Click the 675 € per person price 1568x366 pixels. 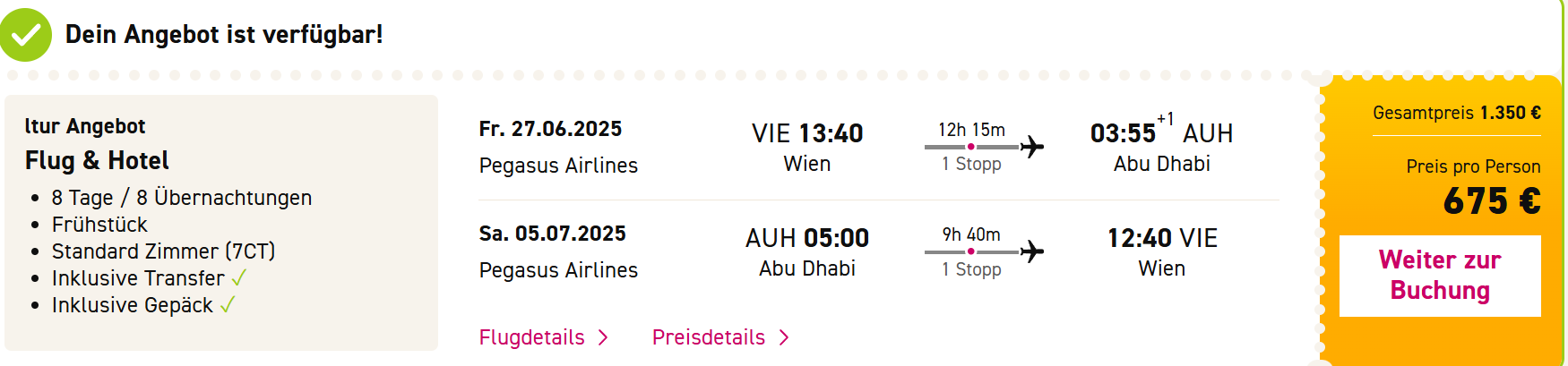[1492, 201]
